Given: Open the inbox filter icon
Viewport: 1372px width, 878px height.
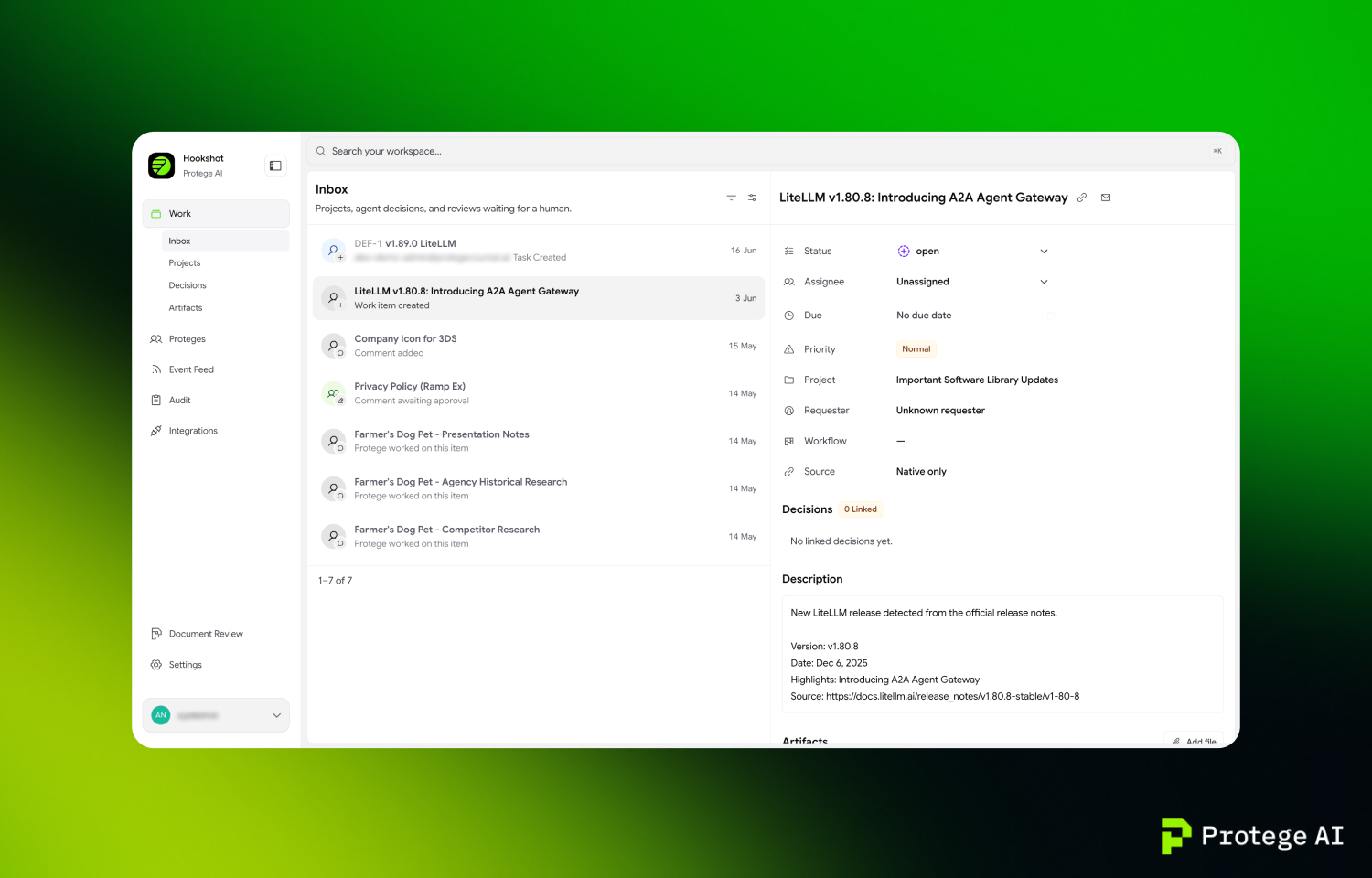Looking at the screenshot, I should pos(731,198).
